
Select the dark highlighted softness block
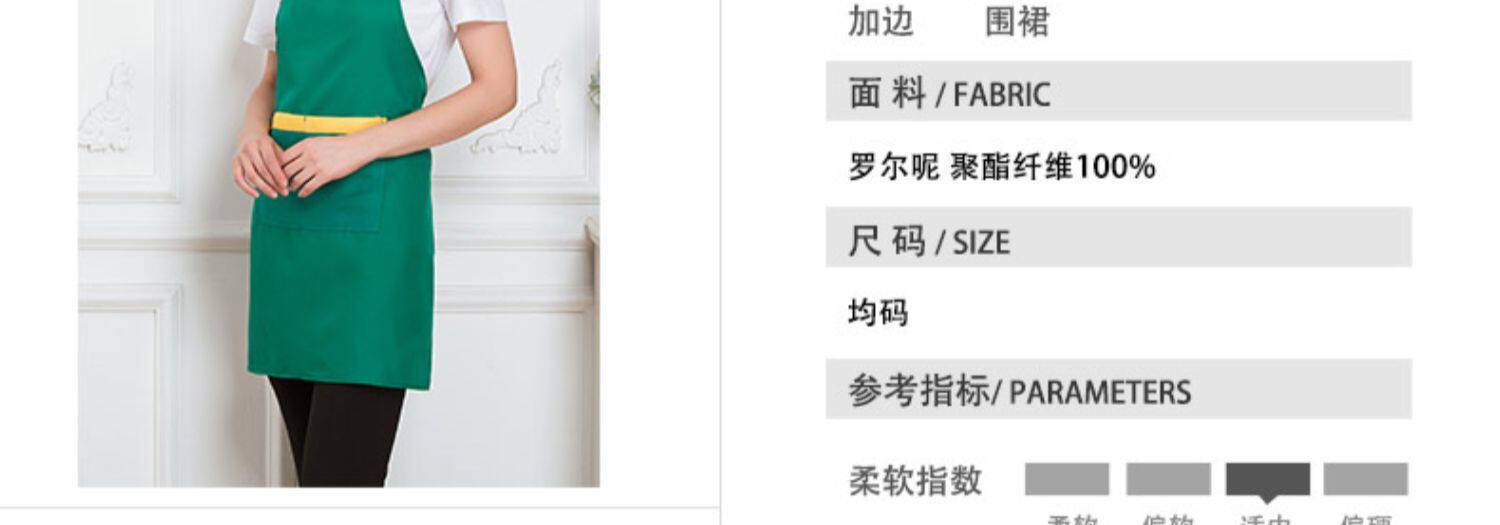1268,479
